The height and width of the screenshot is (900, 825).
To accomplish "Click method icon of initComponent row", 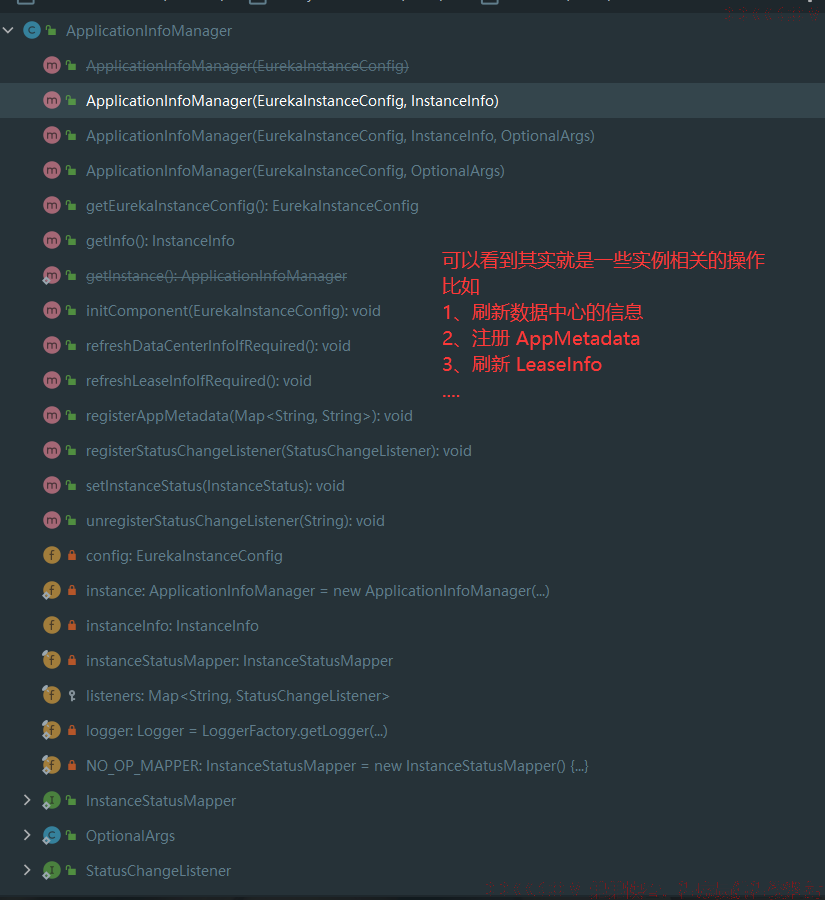I will tap(52, 311).
